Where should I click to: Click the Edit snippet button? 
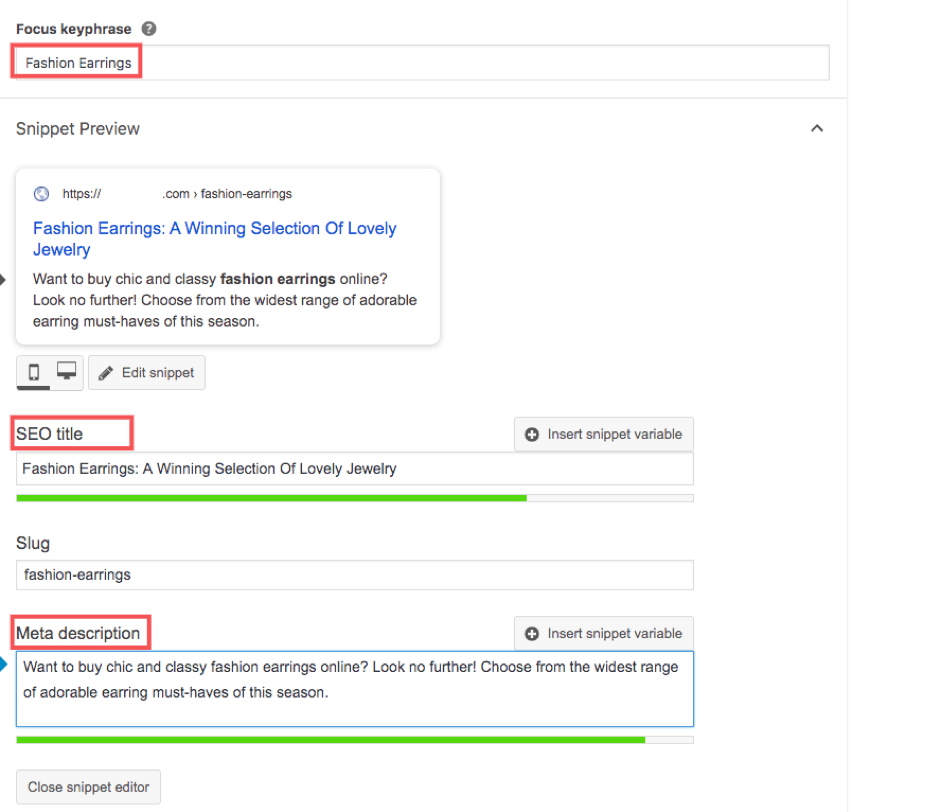(146, 372)
